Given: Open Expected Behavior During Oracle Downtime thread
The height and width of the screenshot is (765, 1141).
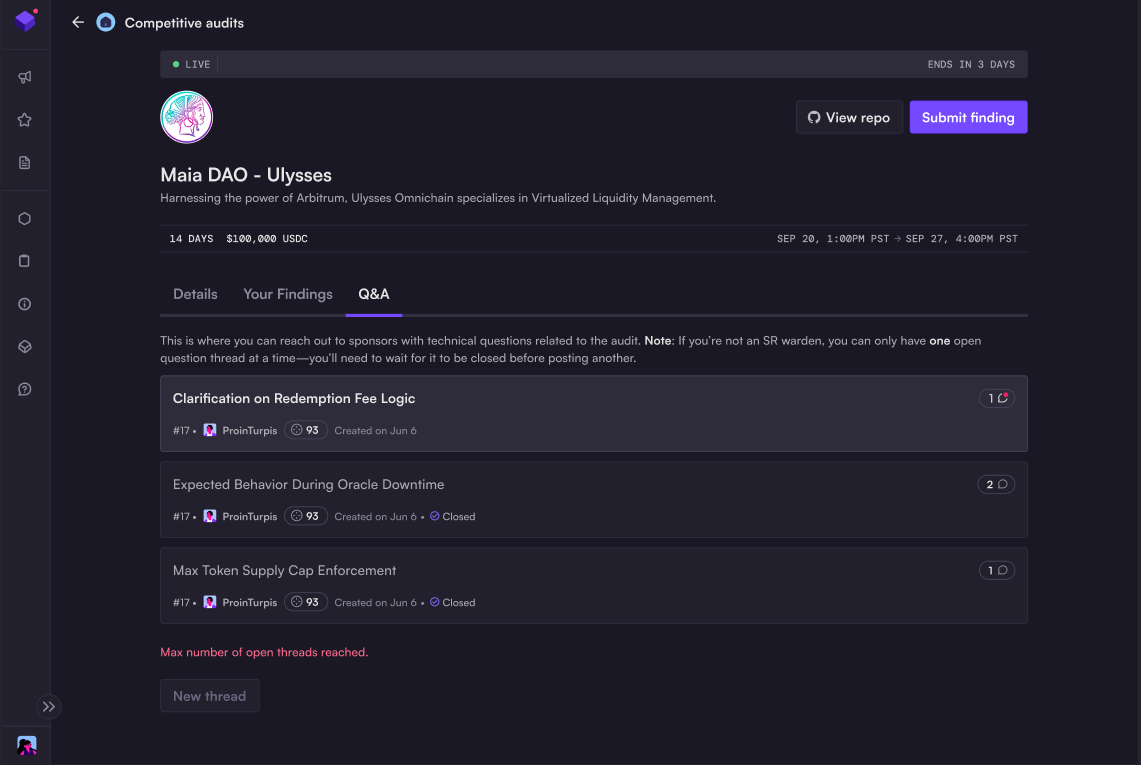Looking at the screenshot, I should click(x=308, y=484).
